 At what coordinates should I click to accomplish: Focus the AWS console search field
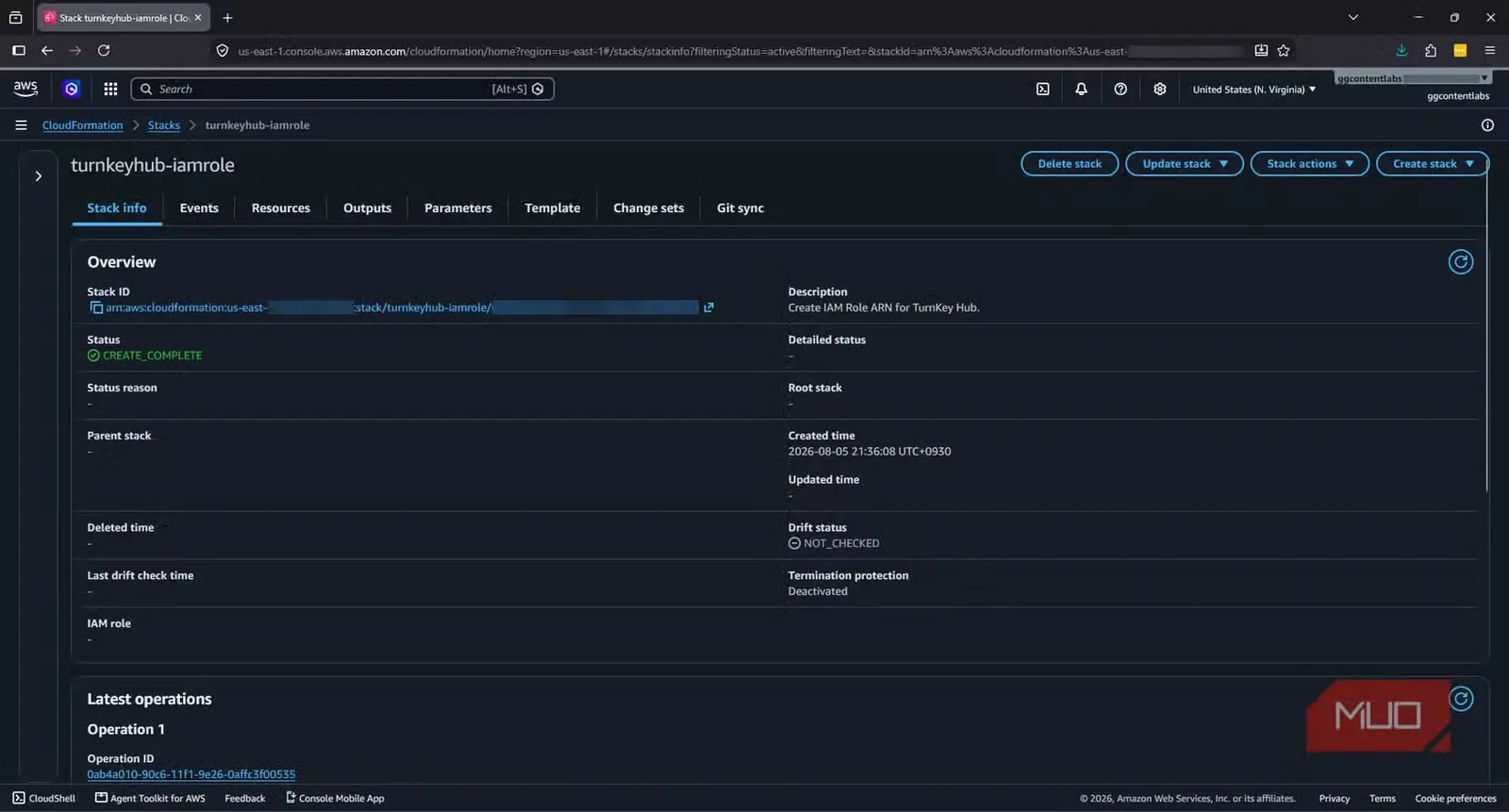342,89
